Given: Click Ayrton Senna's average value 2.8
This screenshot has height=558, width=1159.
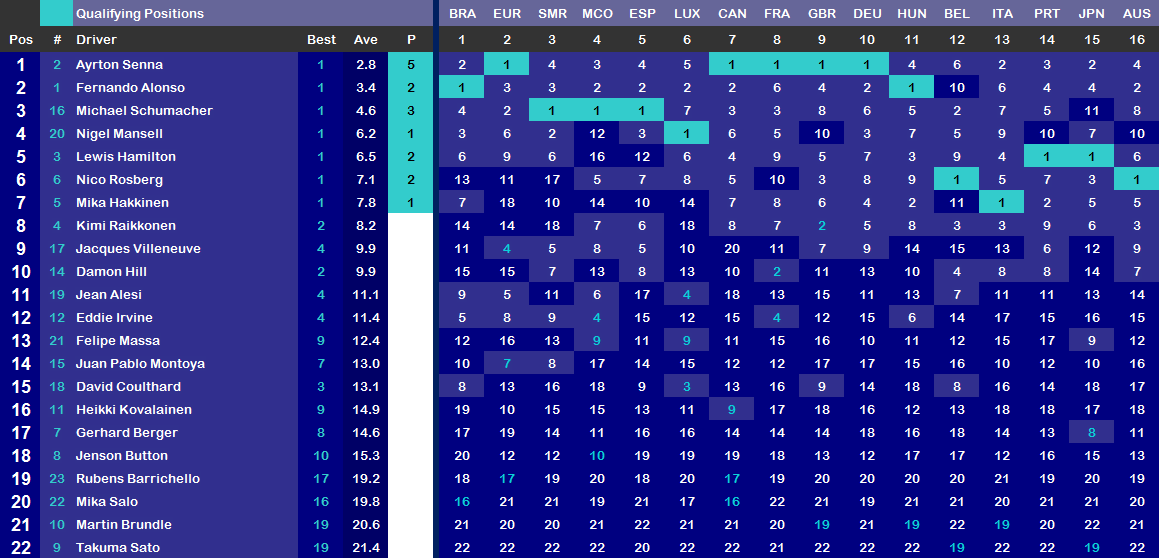Looking at the screenshot, I should (366, 65).
